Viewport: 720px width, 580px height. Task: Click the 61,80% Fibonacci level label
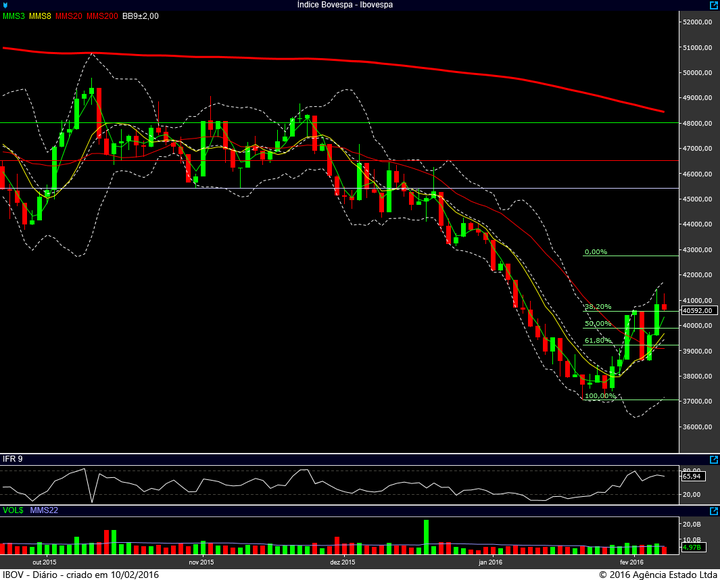coord(598,341)
